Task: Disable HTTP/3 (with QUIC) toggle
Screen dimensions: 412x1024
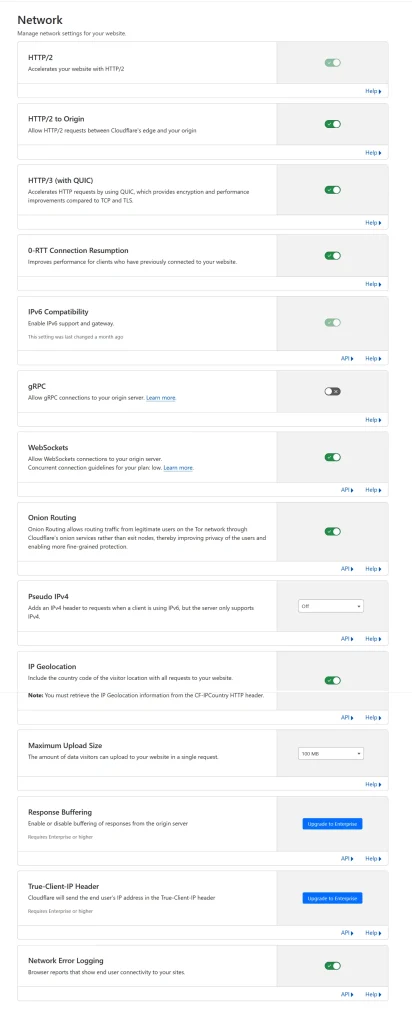Action: (333, 190)
